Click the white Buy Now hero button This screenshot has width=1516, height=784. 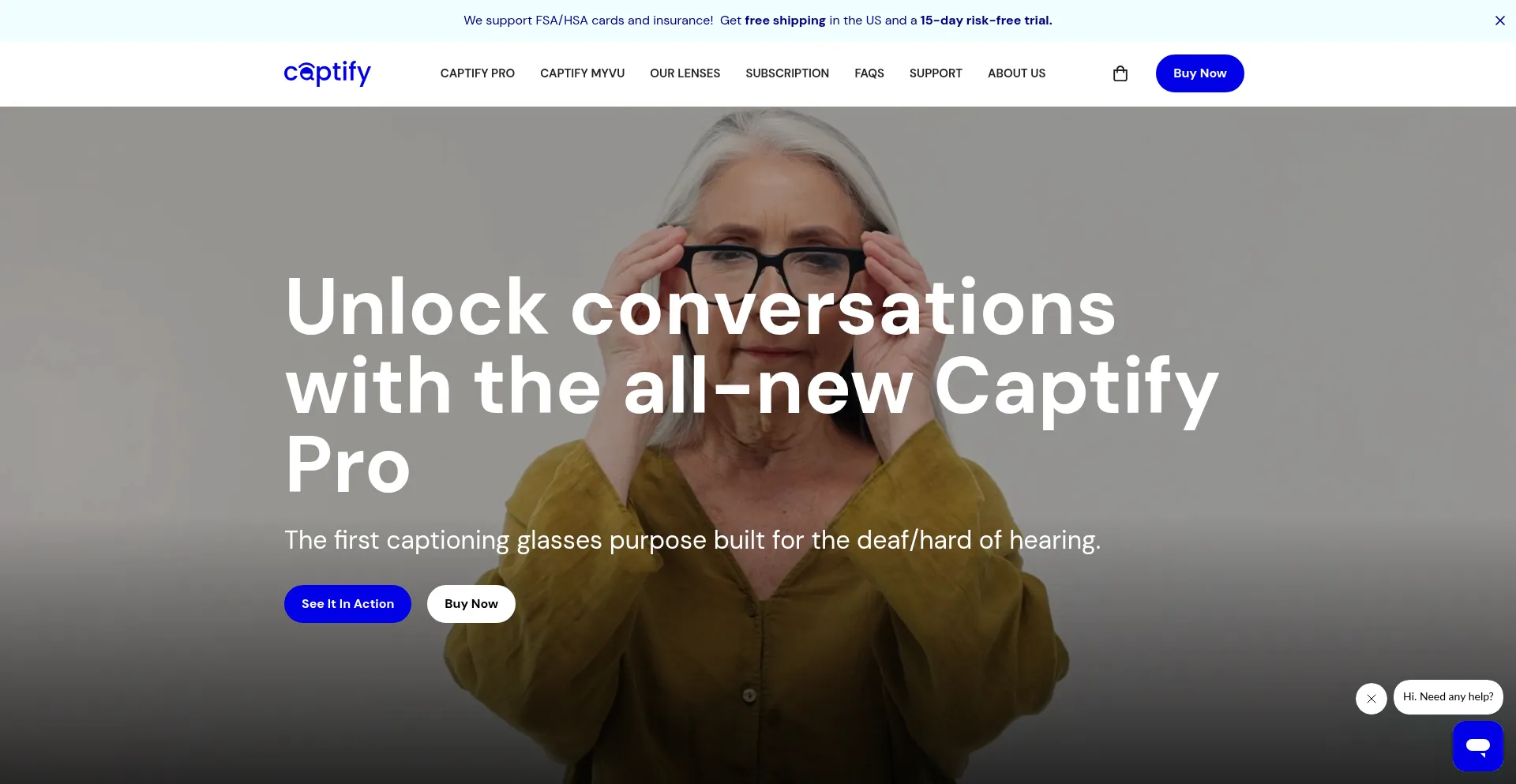[x=471, y=604]
